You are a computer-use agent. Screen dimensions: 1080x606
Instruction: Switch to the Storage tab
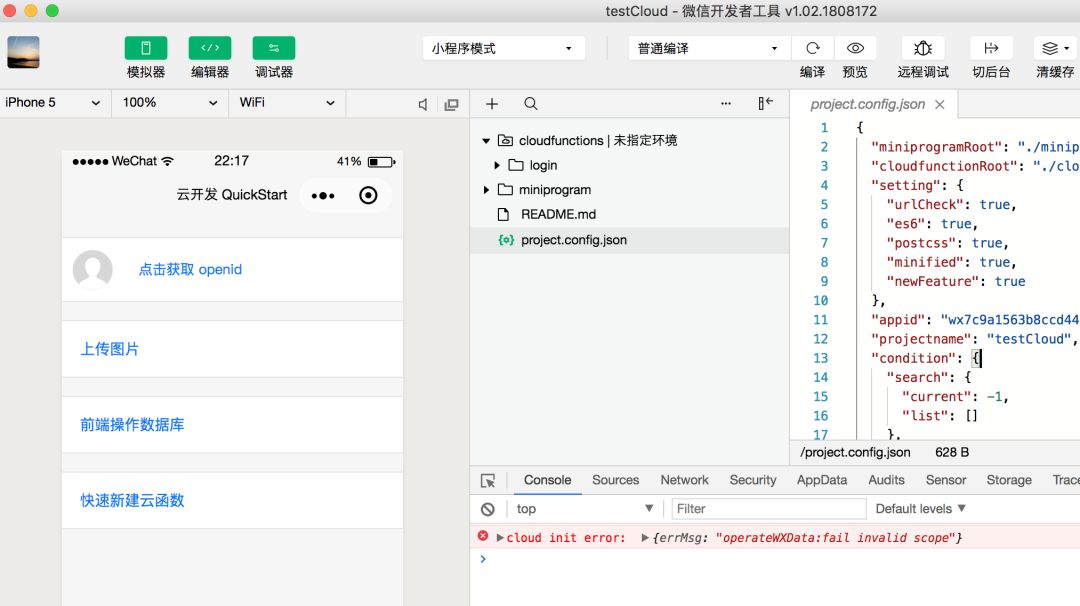click(1008, 480)
